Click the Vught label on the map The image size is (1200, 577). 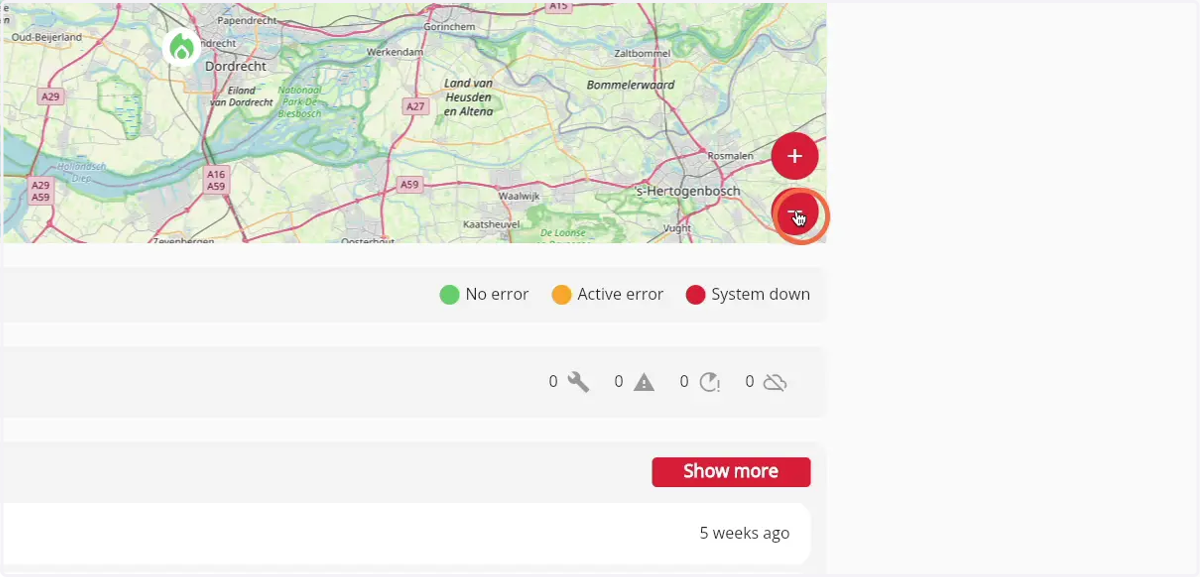tap(677, 228)
